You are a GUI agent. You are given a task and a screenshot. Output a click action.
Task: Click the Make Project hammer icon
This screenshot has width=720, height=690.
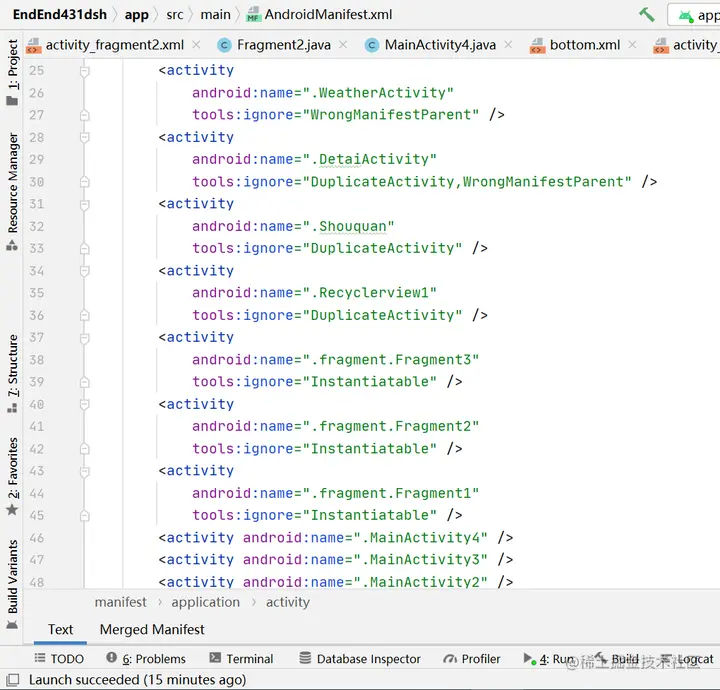pos(647,15)
